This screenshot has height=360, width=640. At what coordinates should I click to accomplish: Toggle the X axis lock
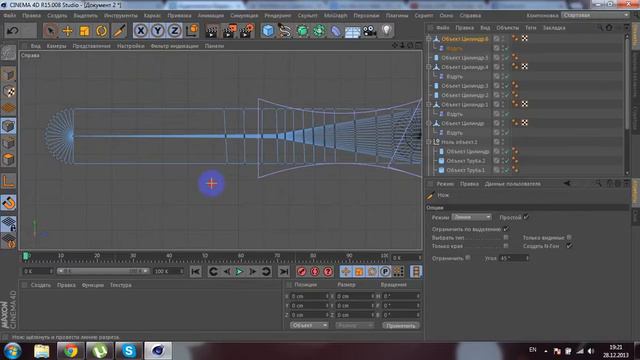click(x=141, y=31)
